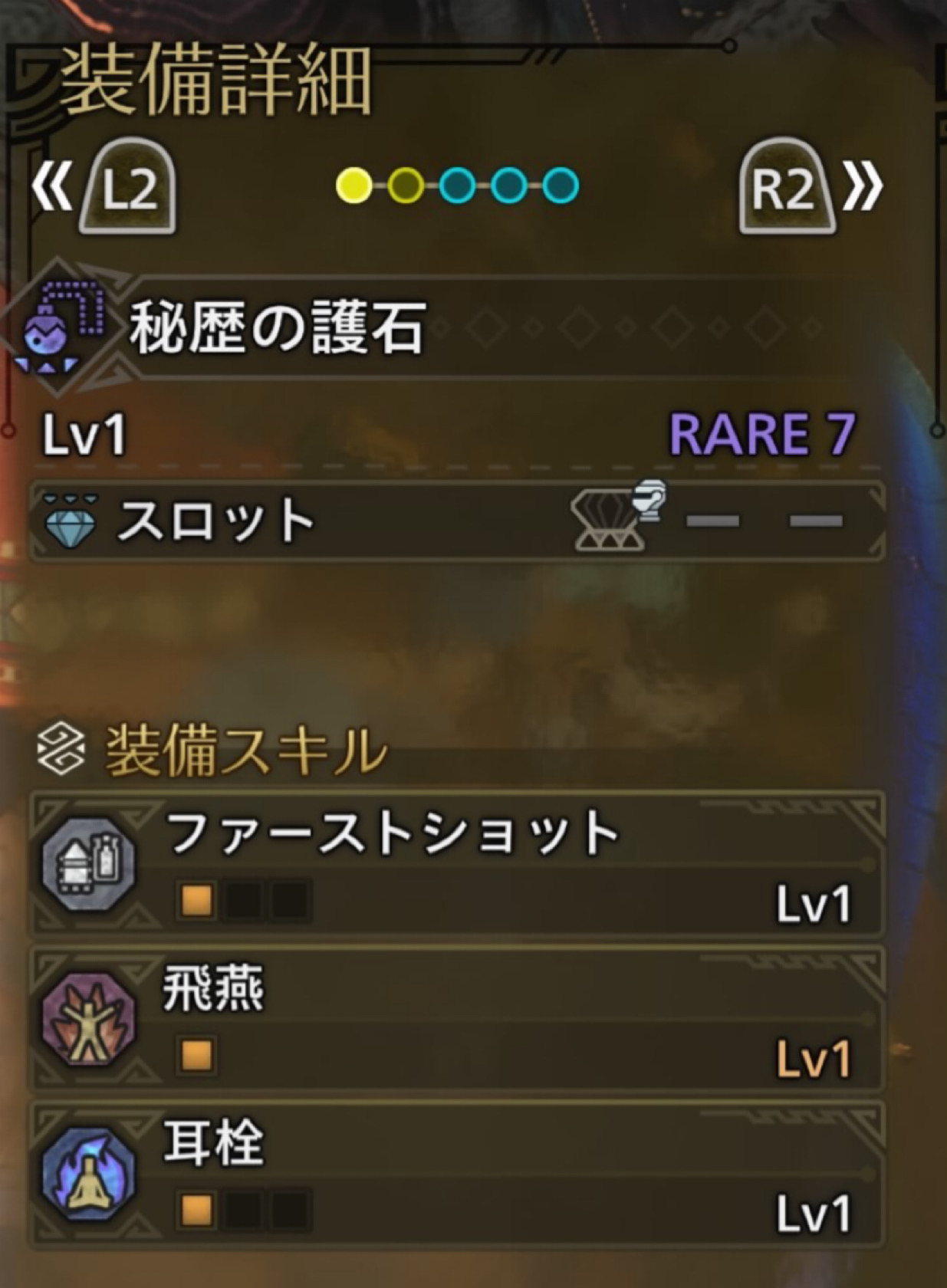Click the ファーストショット skill icon
This screenshot has width=947, height=1288.
(89, 864)
